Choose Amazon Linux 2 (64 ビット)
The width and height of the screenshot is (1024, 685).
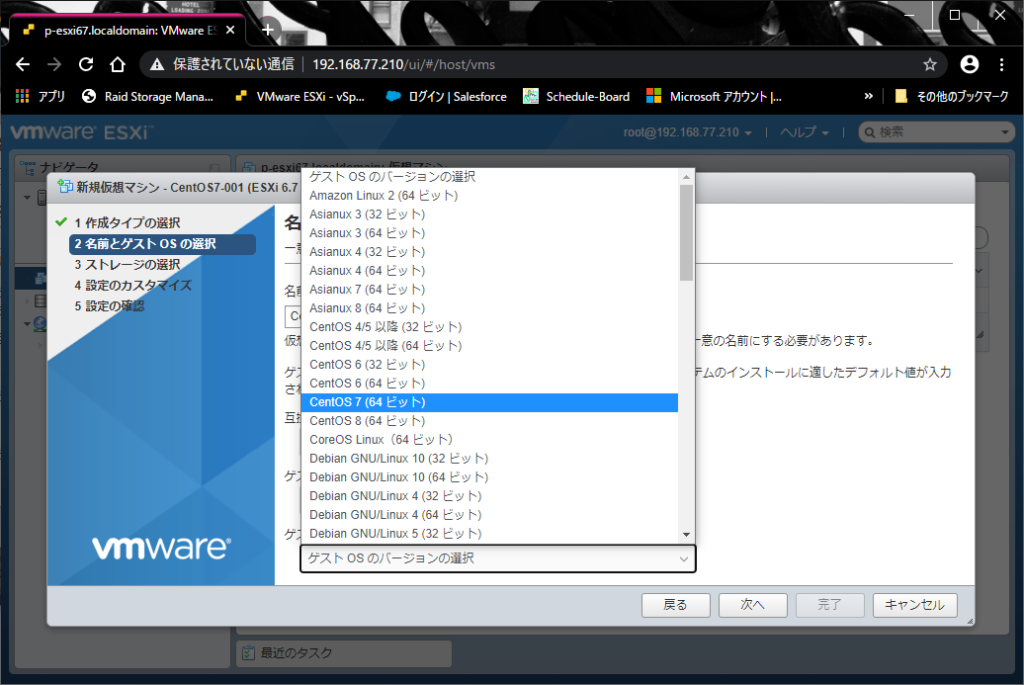(489, 195)
